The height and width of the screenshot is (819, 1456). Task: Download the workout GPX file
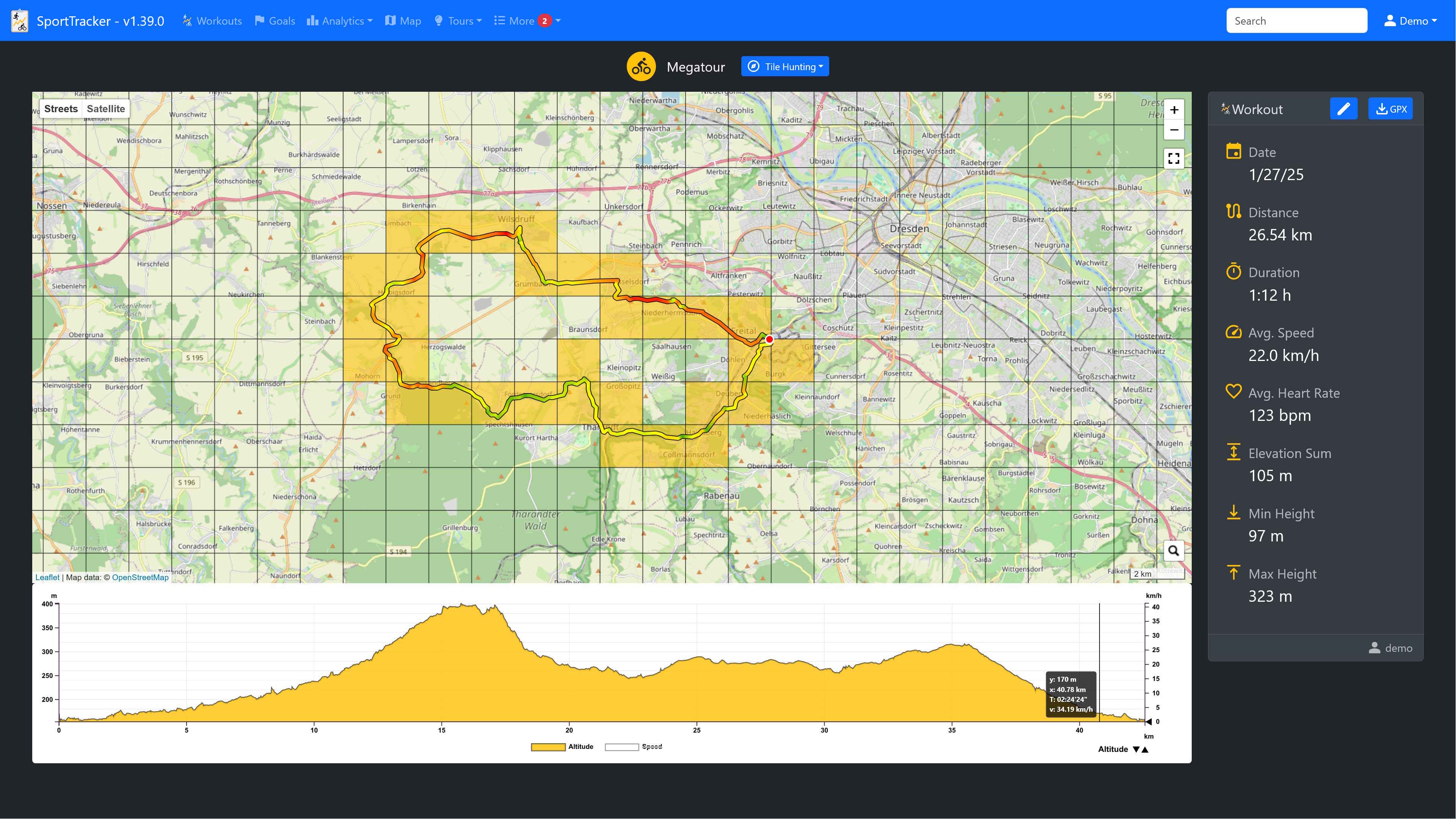(x=1390, y=108)
